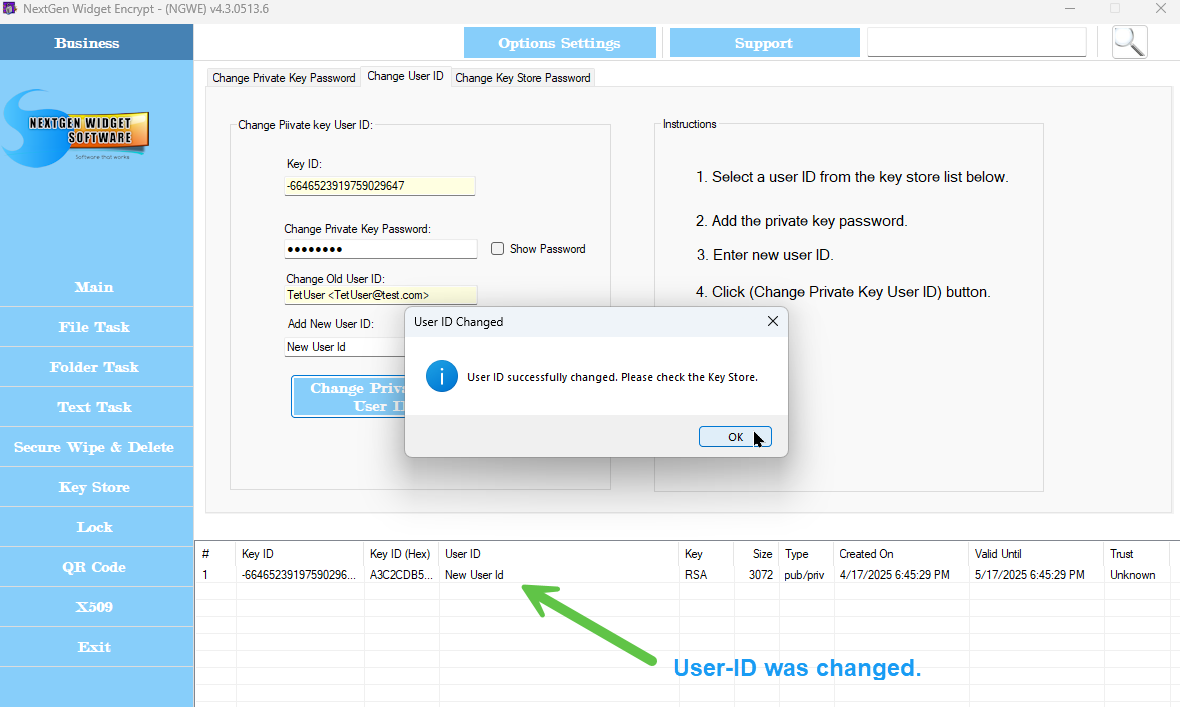
Task: Click the Add New User ID field
Action: point(345,347)
